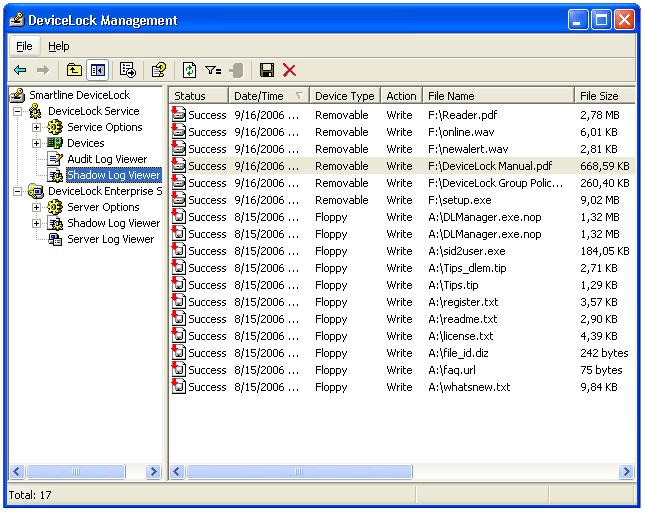The width and height of the screenshot is (645, 512).
Task: Click the Forward arrow toolbar icon
Action: tap(42, 70)
